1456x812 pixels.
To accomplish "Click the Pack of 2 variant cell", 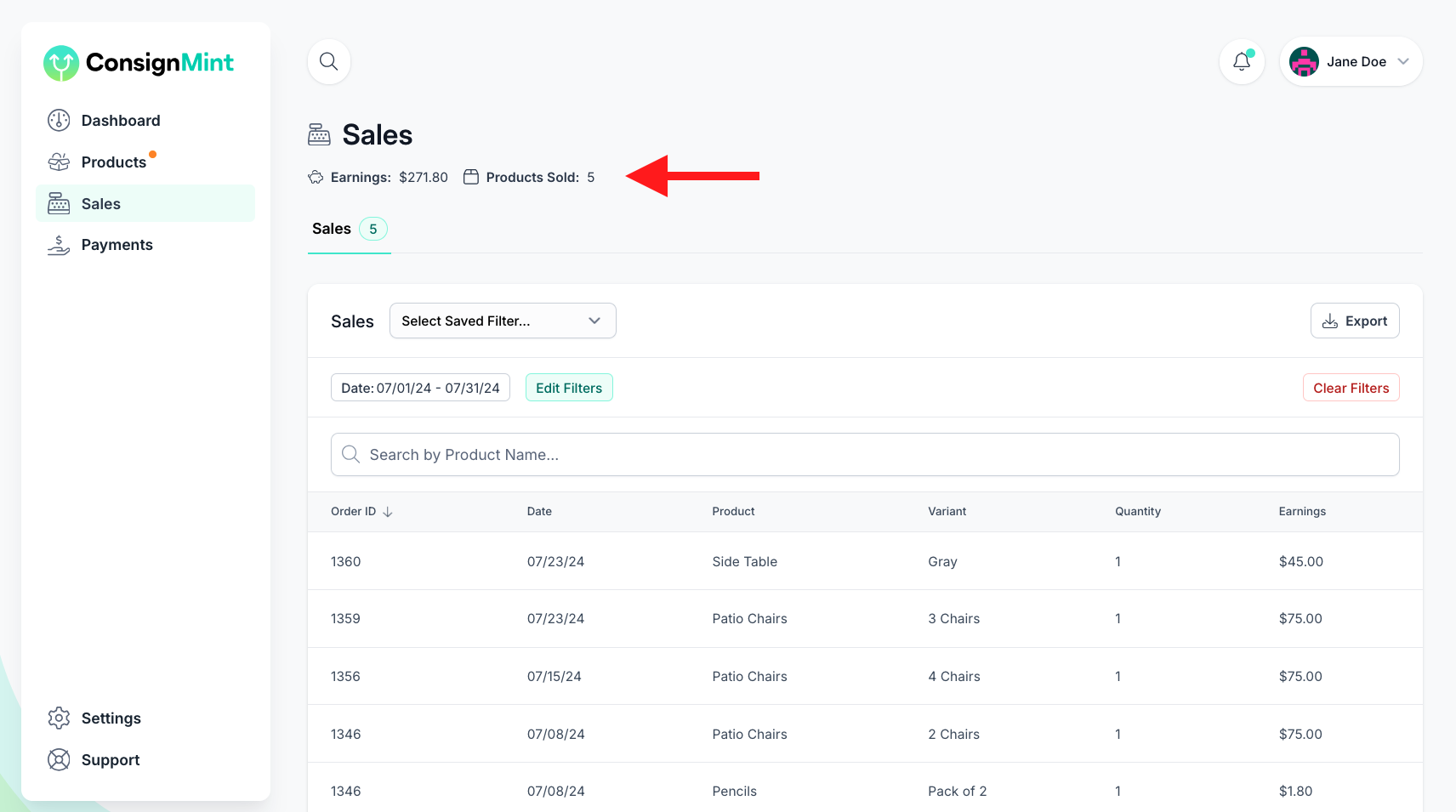I will click(x=958, y=791).
